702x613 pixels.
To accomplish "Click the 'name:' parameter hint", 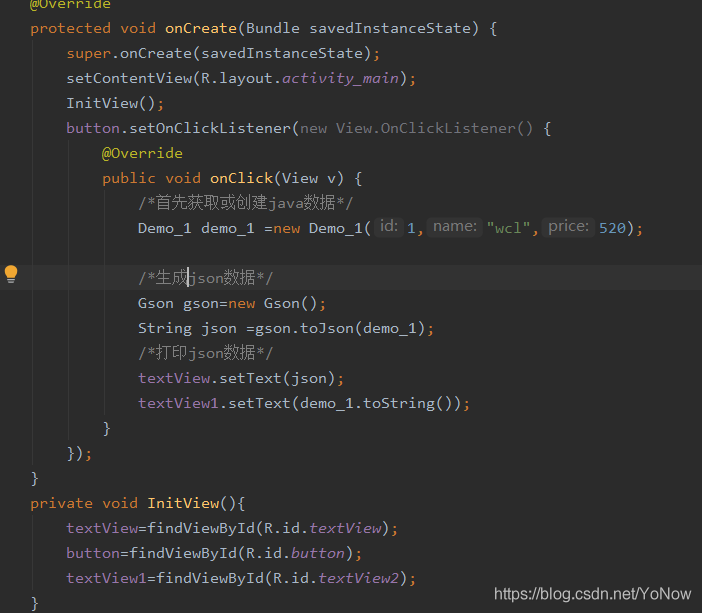I will 454,227.
